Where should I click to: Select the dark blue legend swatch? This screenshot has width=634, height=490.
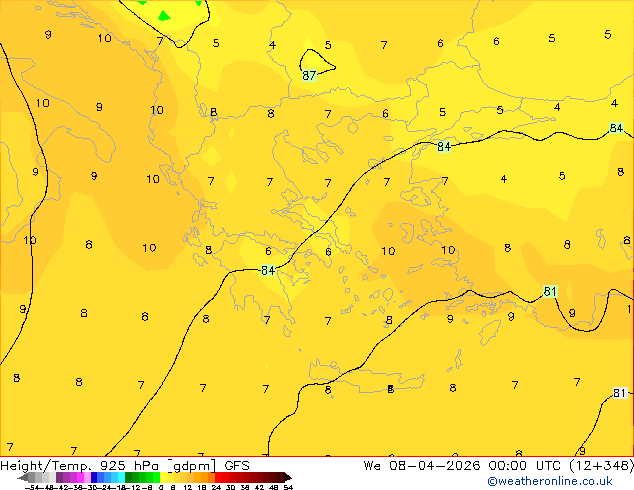(x=94, y=477)
